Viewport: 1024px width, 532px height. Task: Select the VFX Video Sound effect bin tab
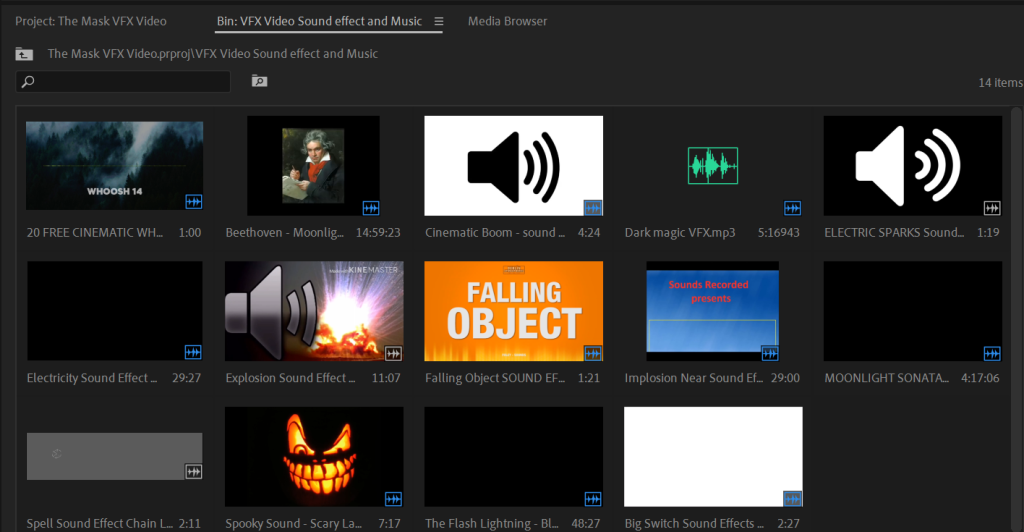tap(319, 21)
